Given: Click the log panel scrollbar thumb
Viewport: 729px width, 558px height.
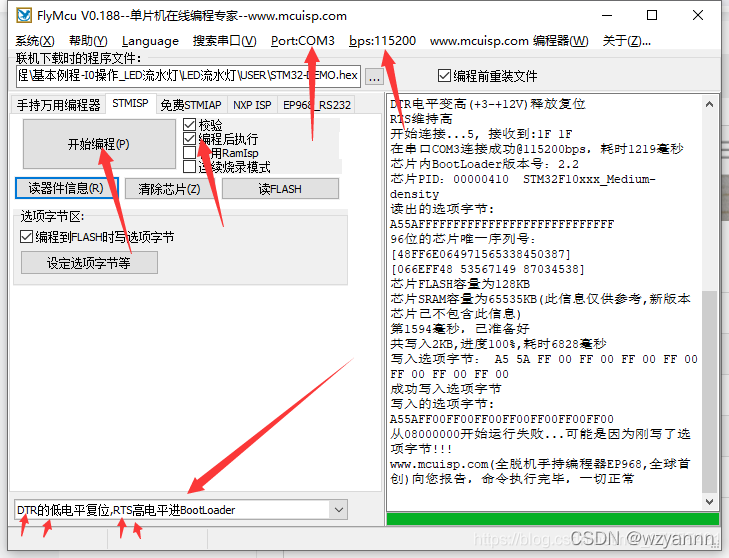Looking at the screenshot, I should coord(709,392).
